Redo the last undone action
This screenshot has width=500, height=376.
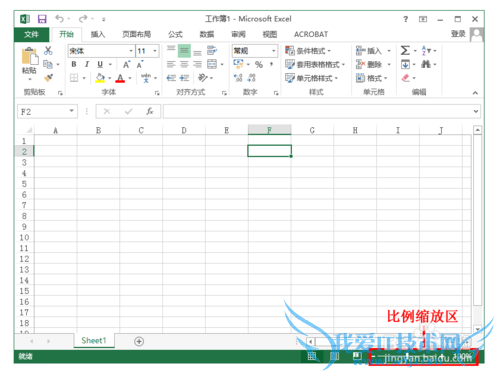tap(83, 19)
